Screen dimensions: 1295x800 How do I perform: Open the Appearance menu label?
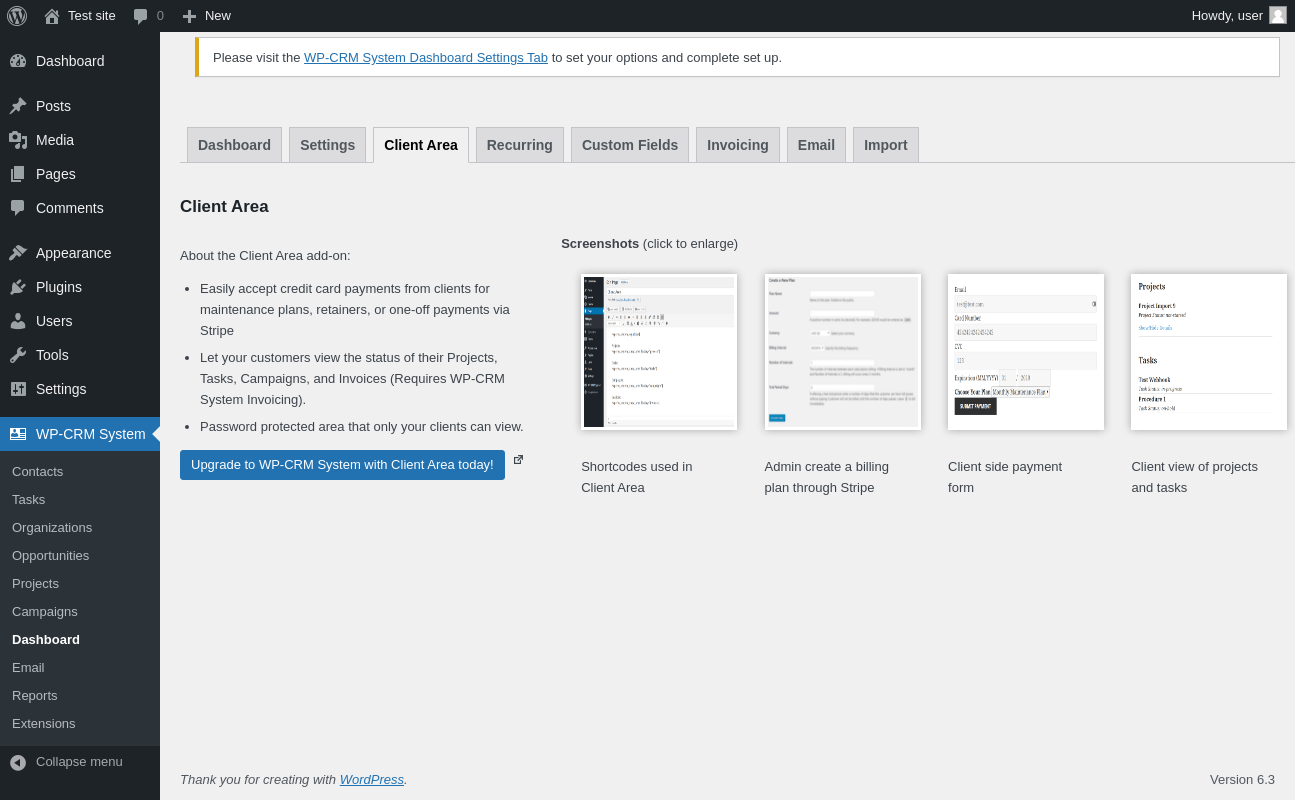(74, 253)
